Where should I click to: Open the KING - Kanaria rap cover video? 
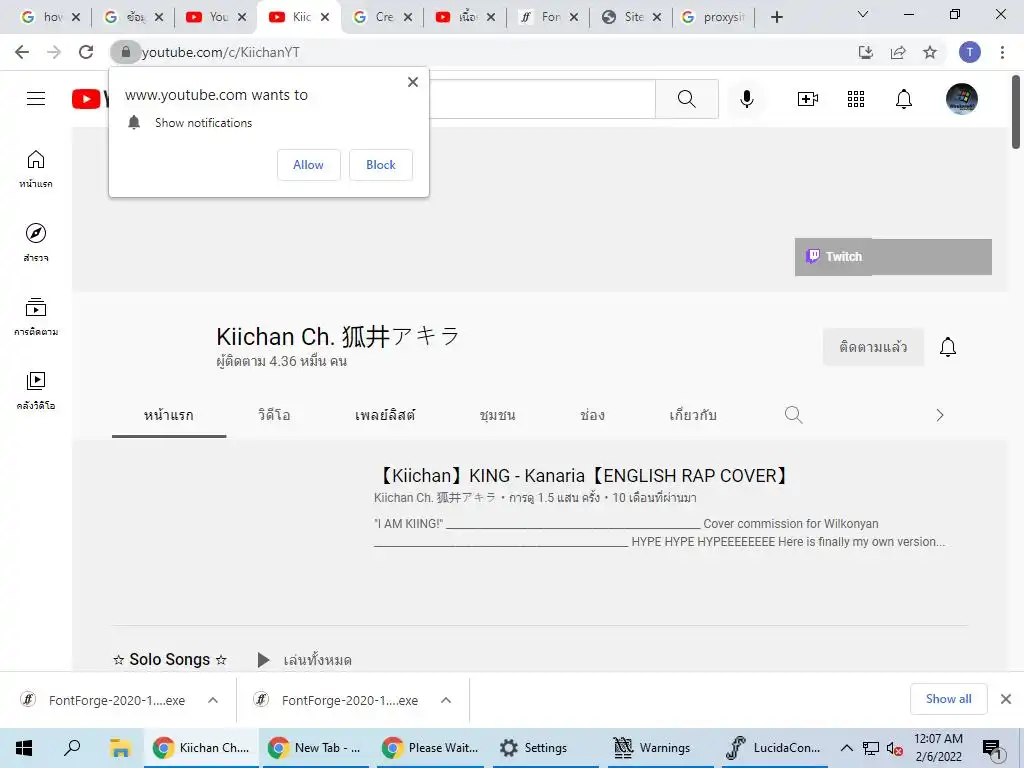pyautogui.click(x=583, y=475)
